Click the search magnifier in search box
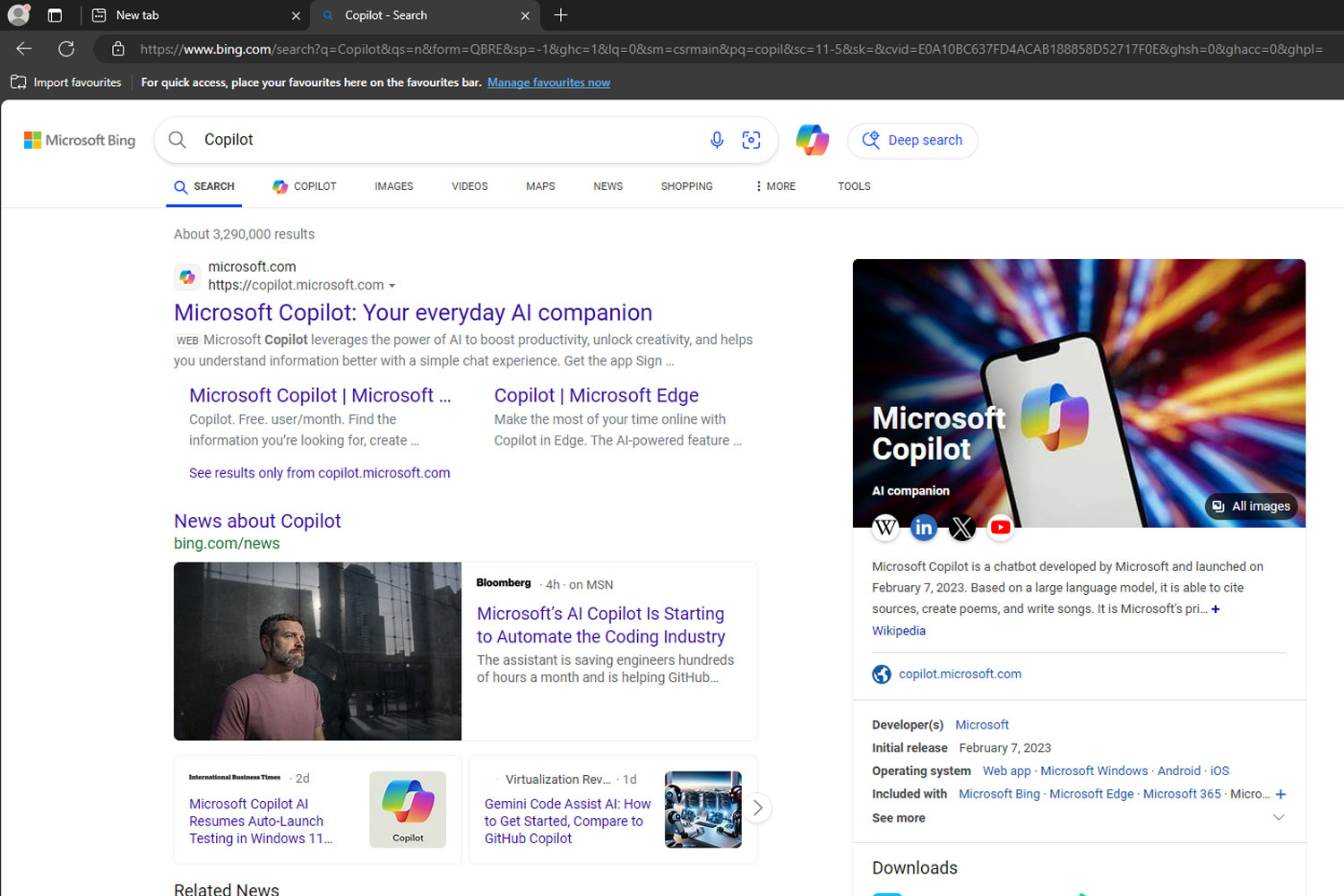Screen dimensions: 1344x896 177,140
